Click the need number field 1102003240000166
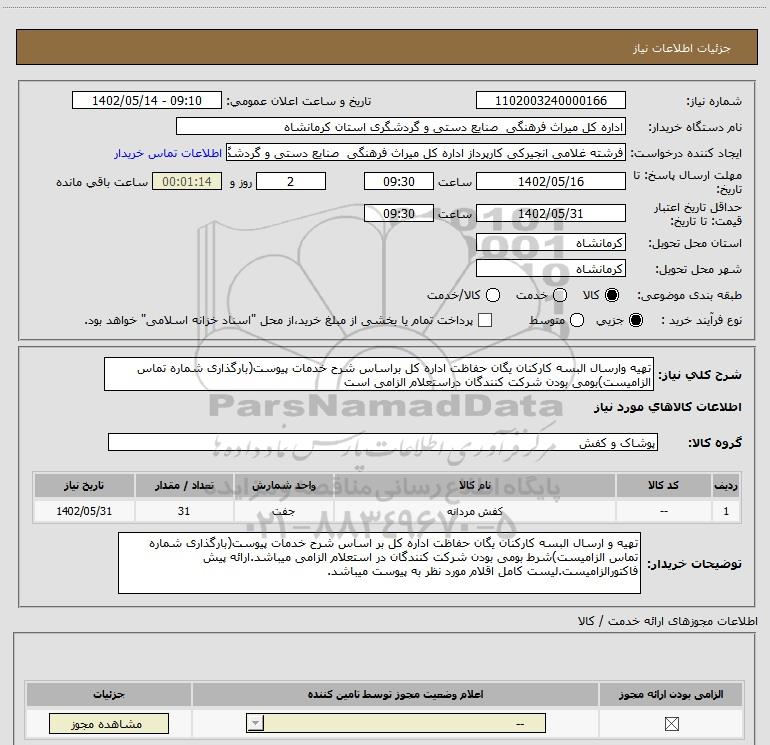The height and width of the screenshot is (745, 770). tap(550, 100)
